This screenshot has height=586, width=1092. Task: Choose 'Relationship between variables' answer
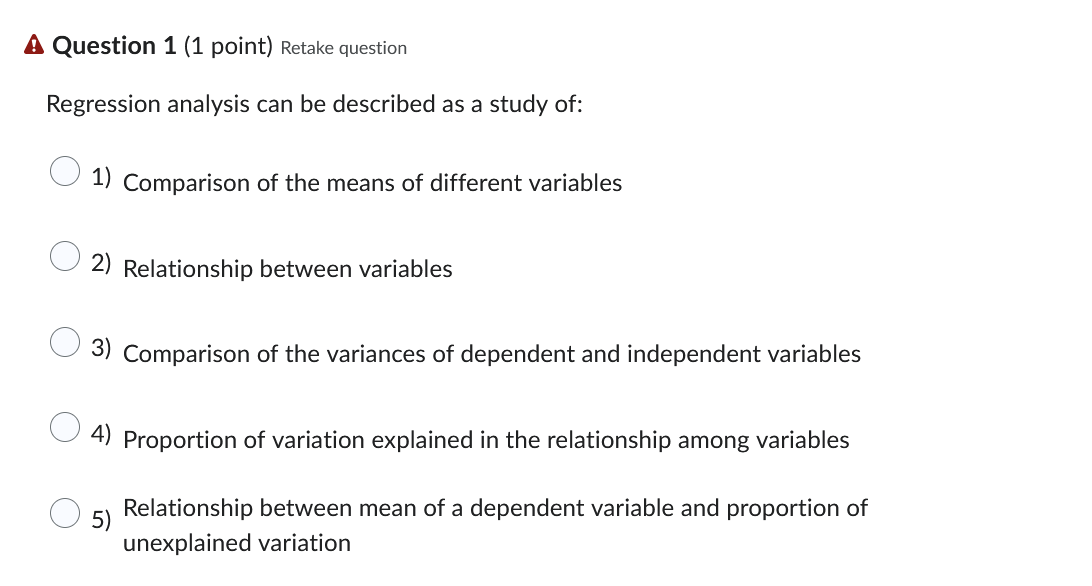point(287,269)
